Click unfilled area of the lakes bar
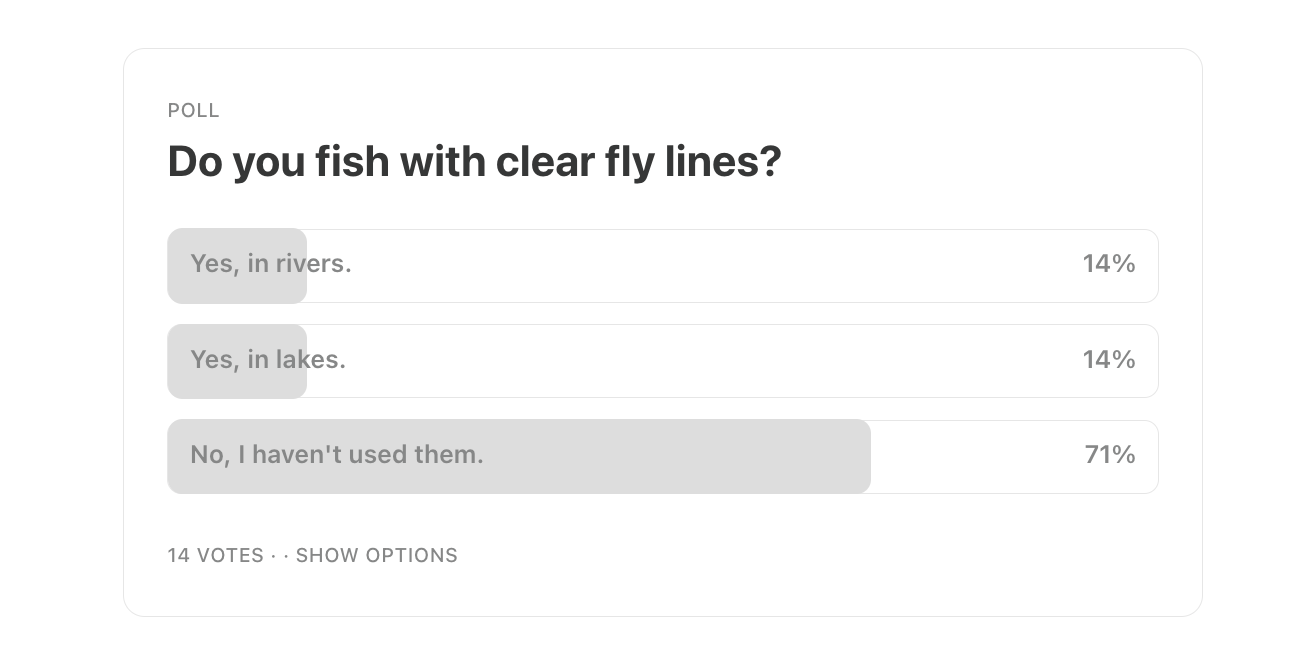 tap(700, 362)
